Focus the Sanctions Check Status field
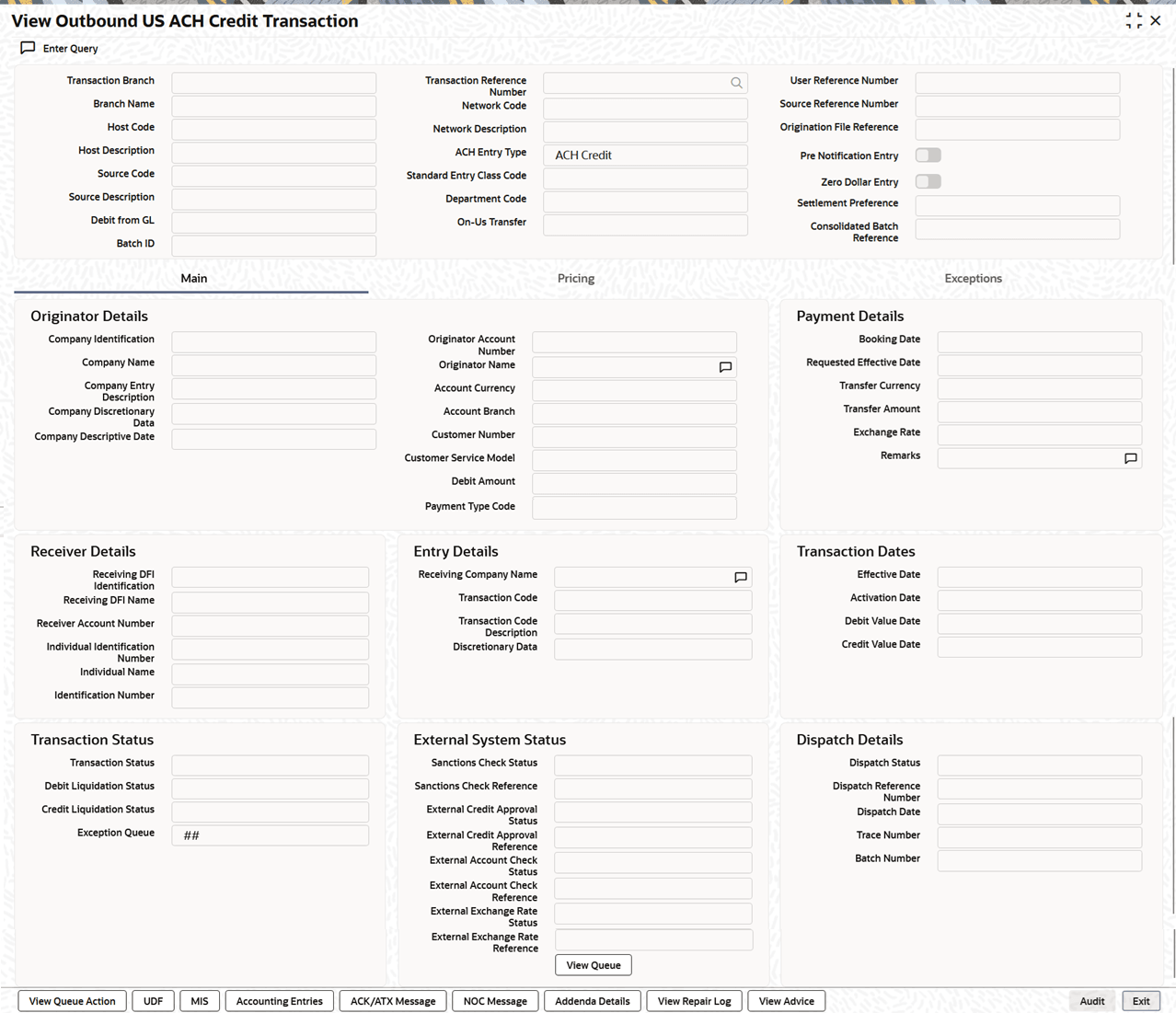 pos(653,766)
